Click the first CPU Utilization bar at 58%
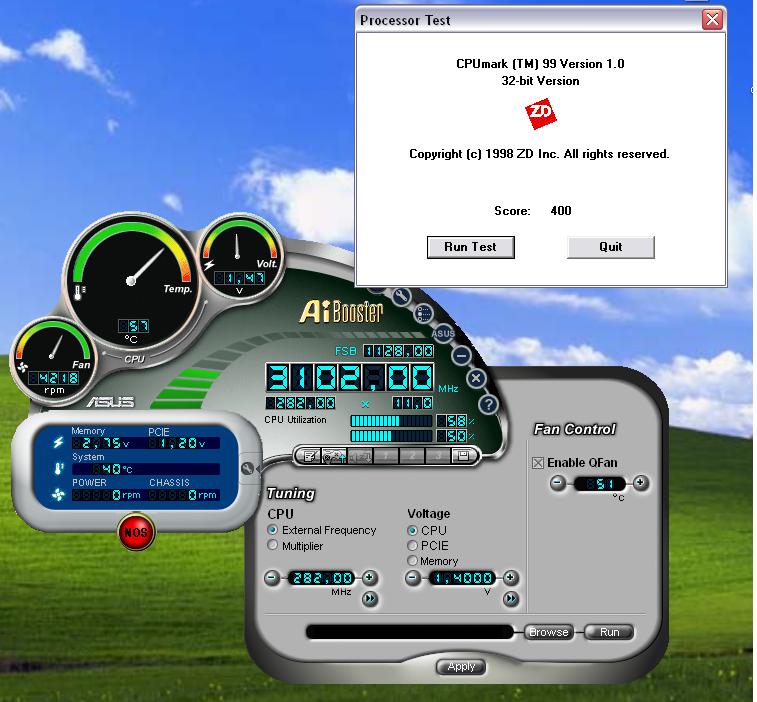Viewport: 757px width, 702px height. pos(391,421)
